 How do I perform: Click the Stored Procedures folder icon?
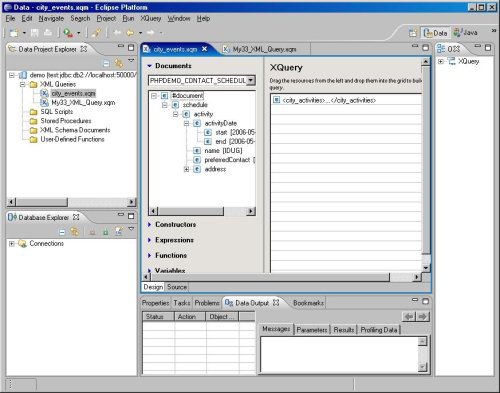tap(33, 121)
